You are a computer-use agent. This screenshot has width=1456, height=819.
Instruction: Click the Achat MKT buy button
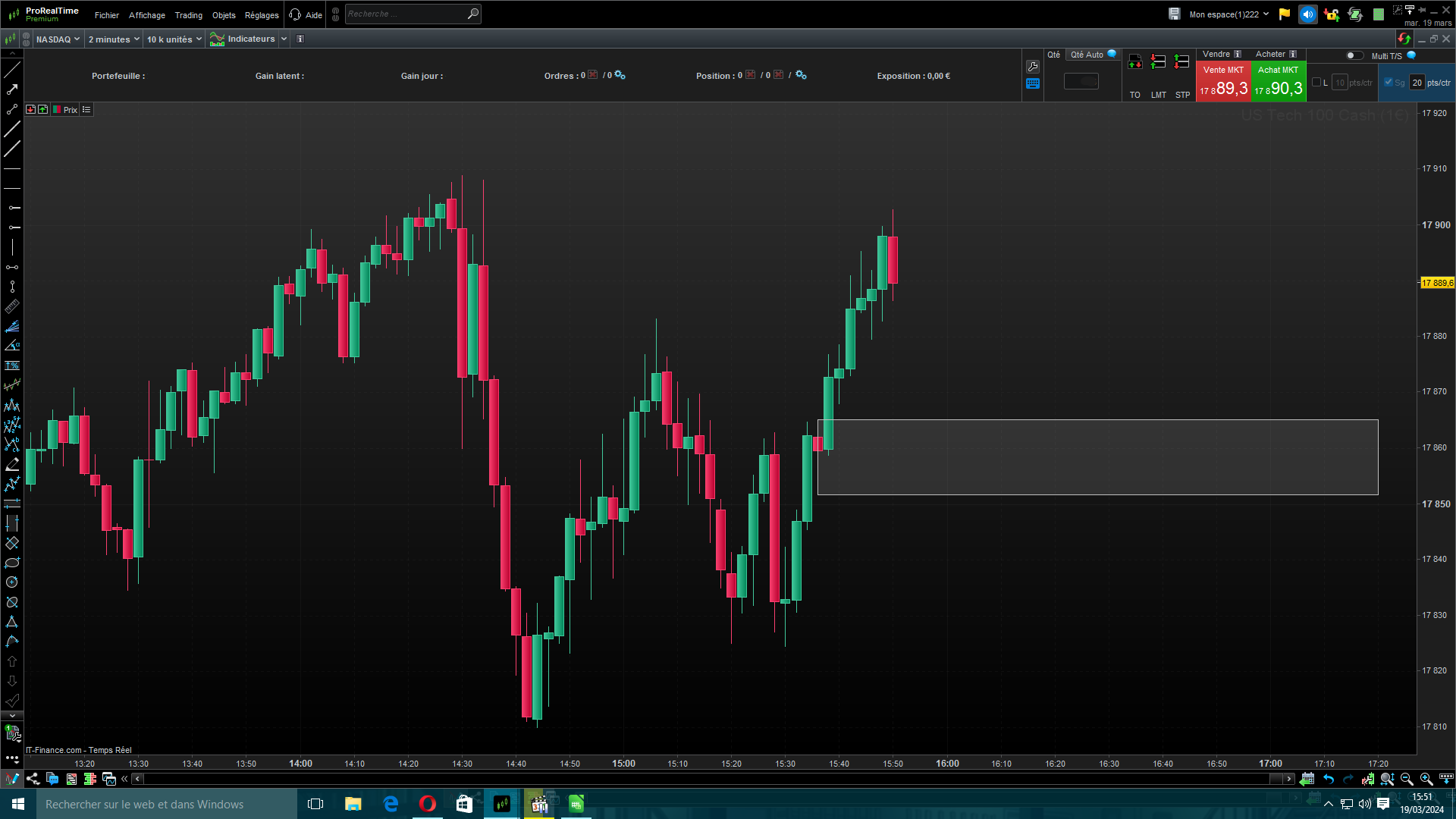point(1279,82)
